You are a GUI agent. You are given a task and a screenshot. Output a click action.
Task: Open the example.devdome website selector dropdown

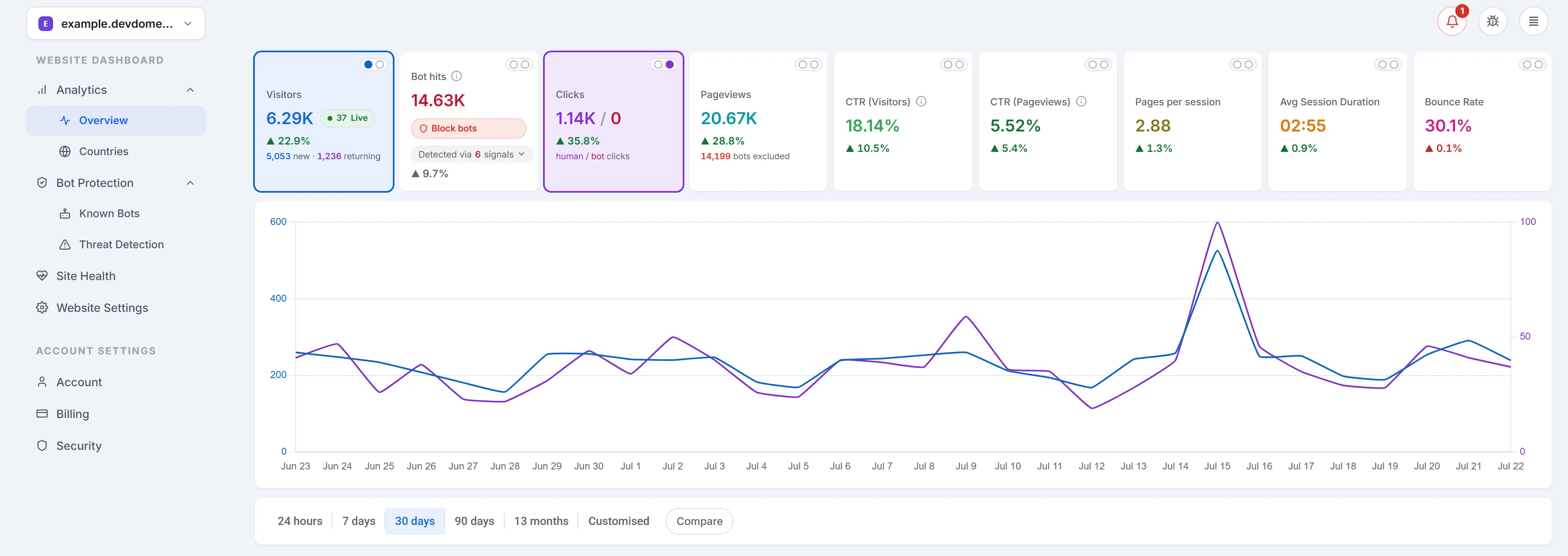click(x=116, y=24)
